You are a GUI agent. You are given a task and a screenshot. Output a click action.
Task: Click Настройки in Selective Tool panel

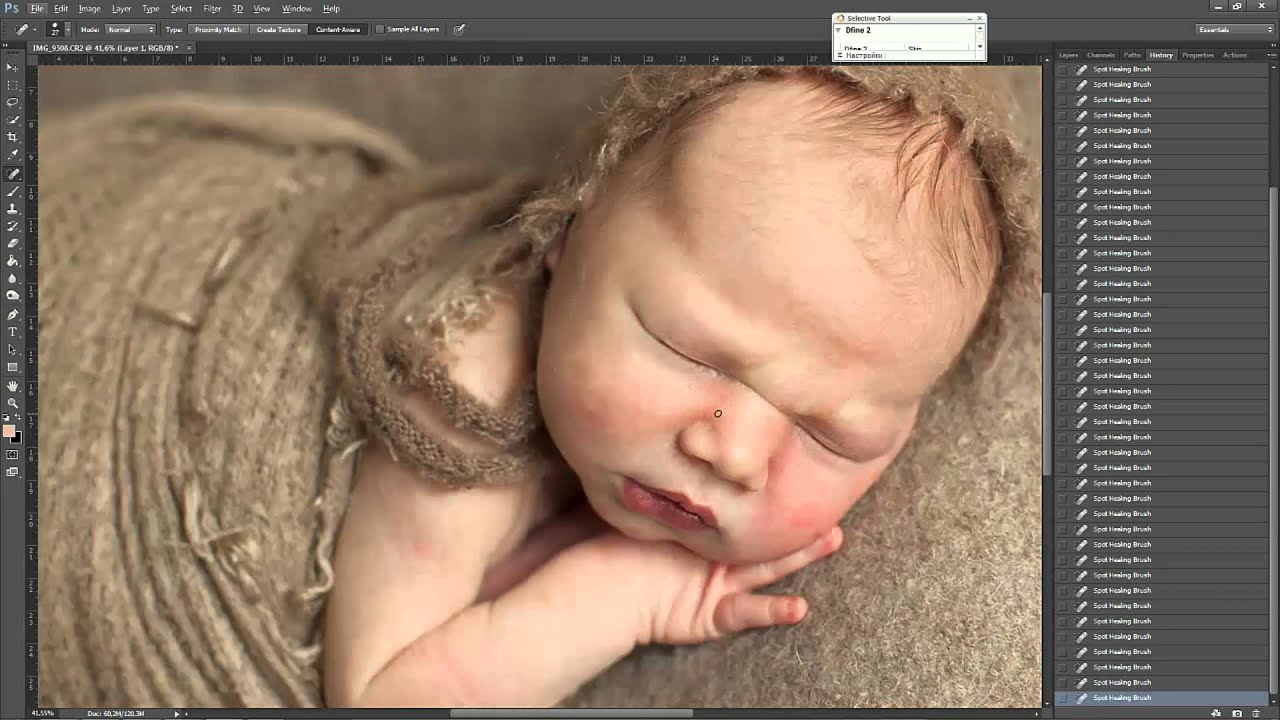click(864, 55)
